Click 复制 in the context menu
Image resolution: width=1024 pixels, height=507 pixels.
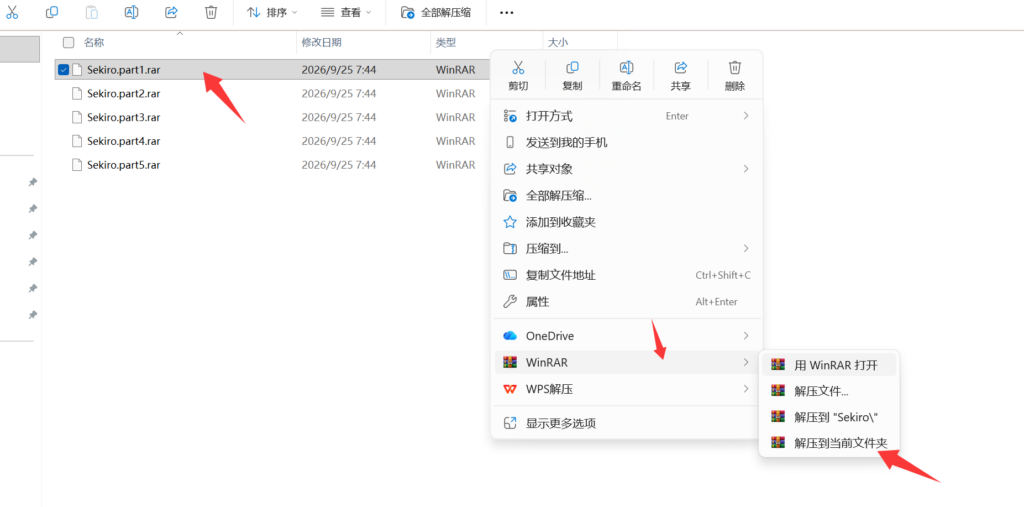click(572, 75)
